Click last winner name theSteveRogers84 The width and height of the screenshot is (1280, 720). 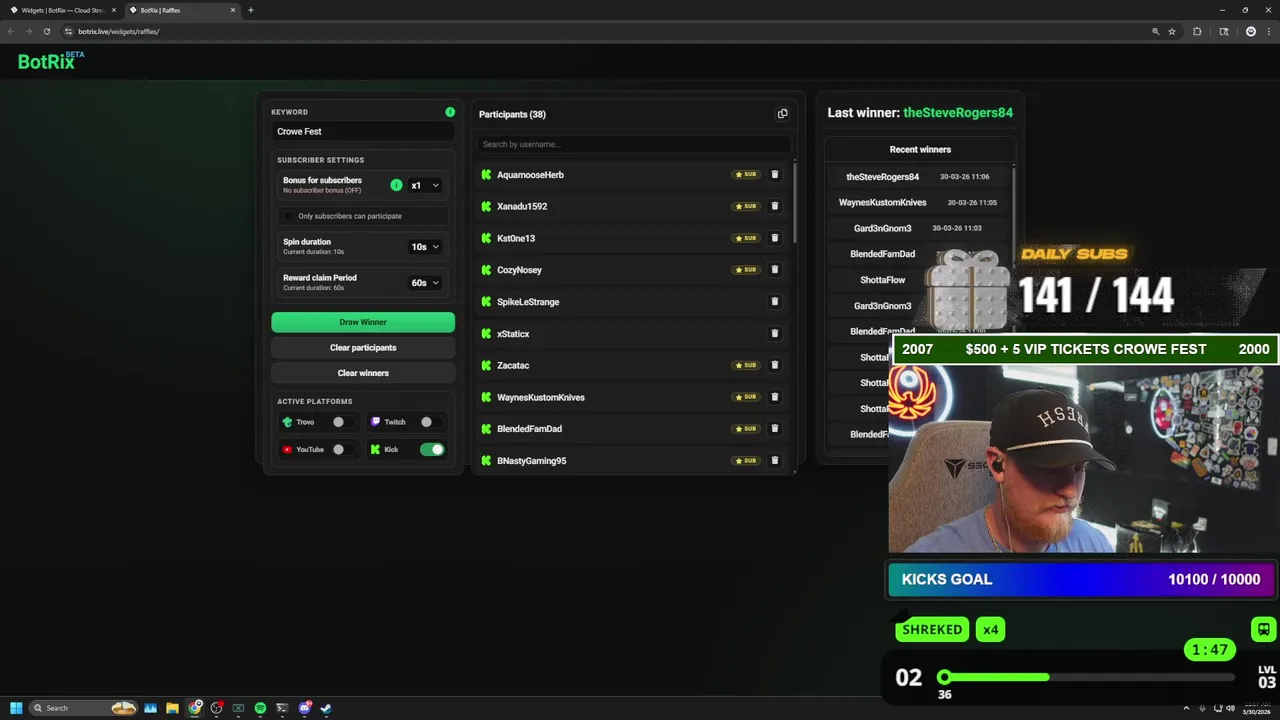(x=958, y=113)
